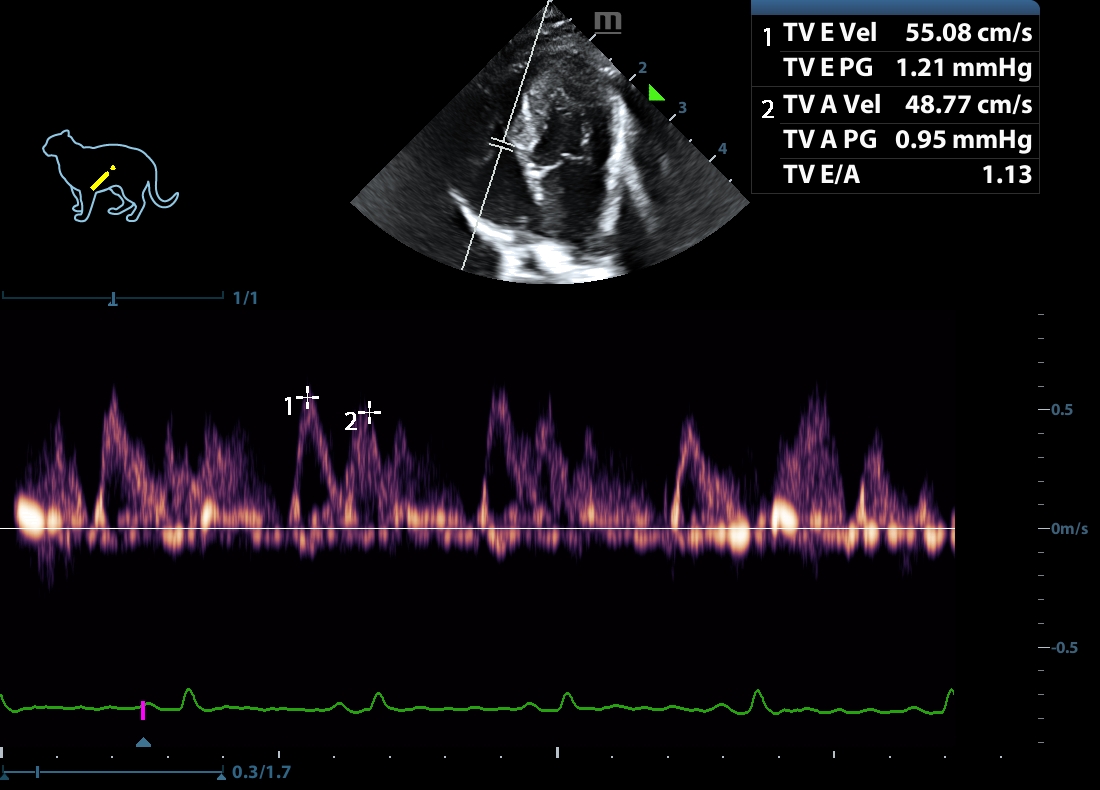Click the TV A PG result row

click(895, 140)
